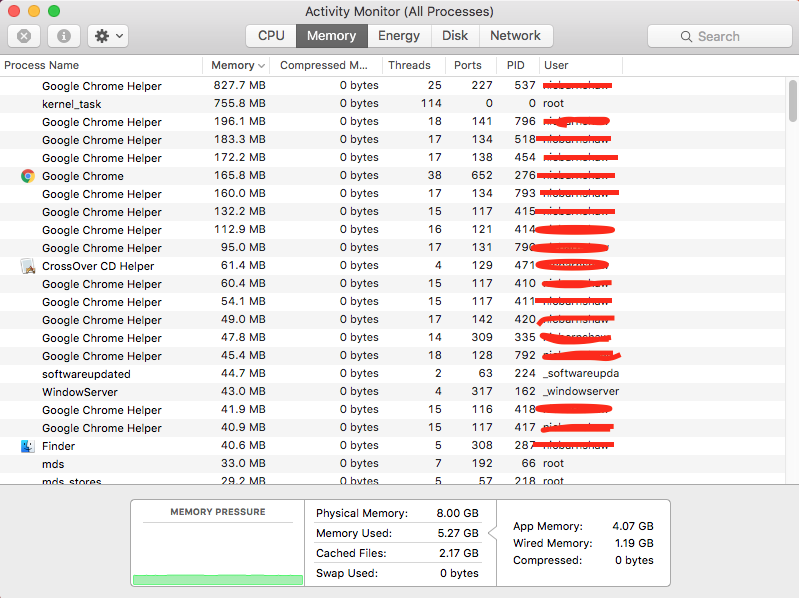Screen dimensions: 799x598
Task: Sort by the User column
Action: click(581, 65)
